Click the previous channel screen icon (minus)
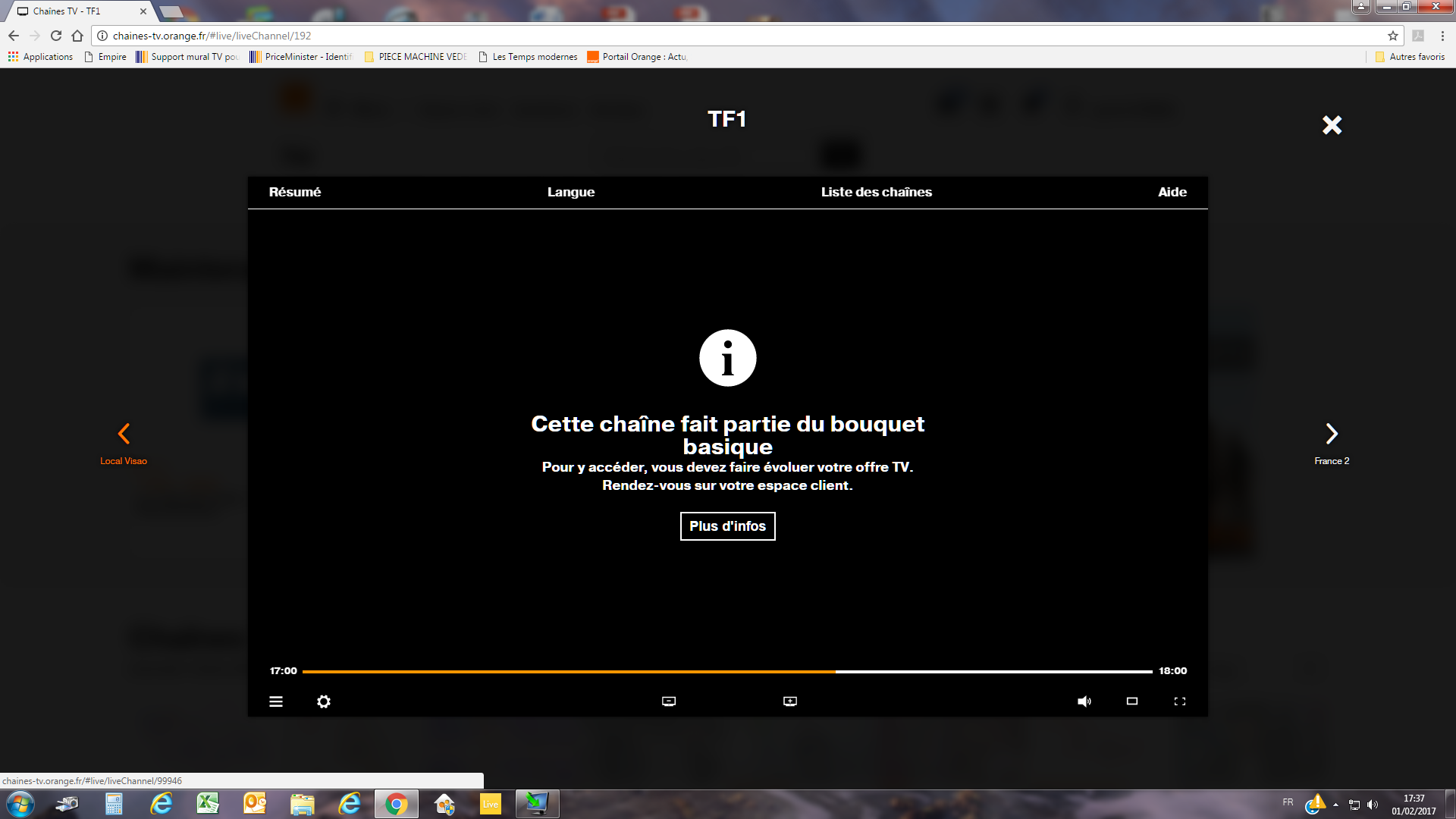 [668, 701]
